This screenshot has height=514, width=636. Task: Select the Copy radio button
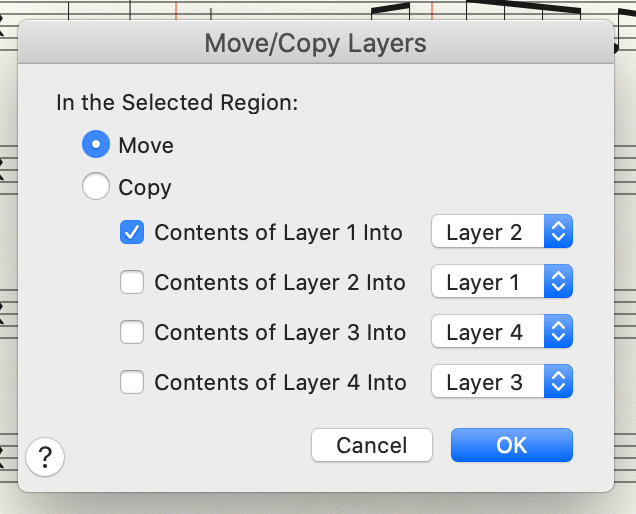coord(96,186)
